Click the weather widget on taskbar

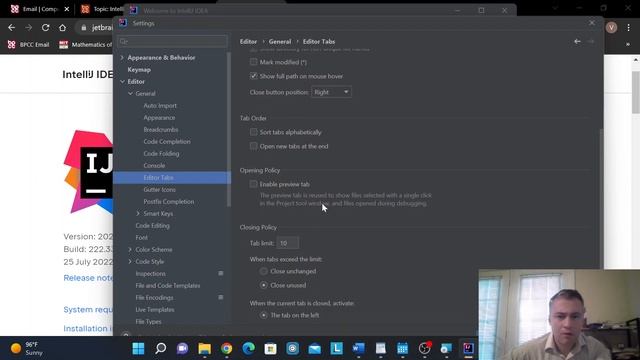click(x=27, y=349)
